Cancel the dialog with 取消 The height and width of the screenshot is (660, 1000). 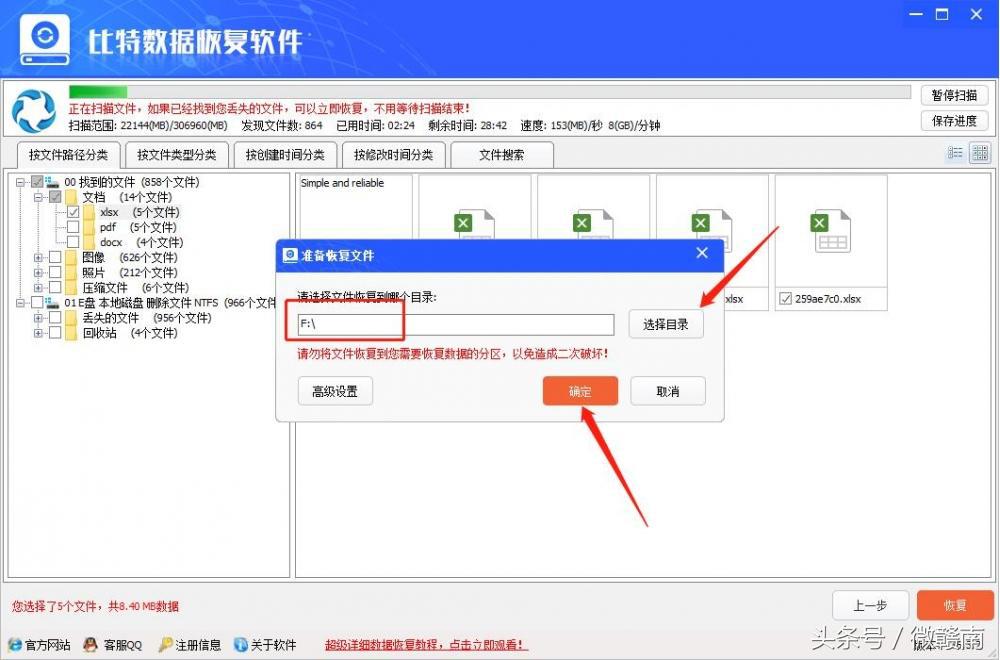pyautogui.click(x=668, y=391)
